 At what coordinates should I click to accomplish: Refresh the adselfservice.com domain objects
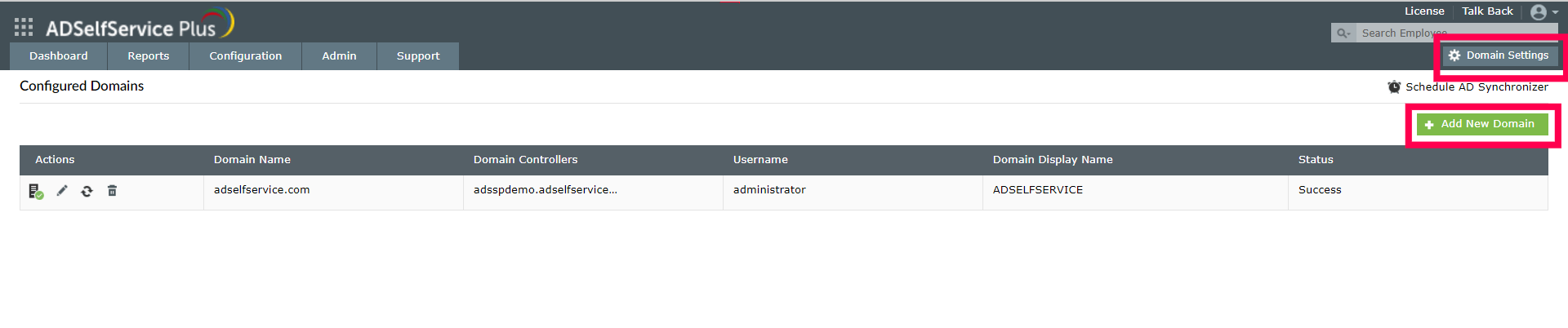(x=87, y=192)
